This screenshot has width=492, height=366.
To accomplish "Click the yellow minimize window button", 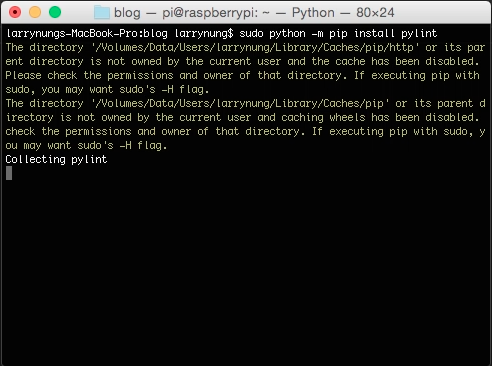I will [35, 12].
